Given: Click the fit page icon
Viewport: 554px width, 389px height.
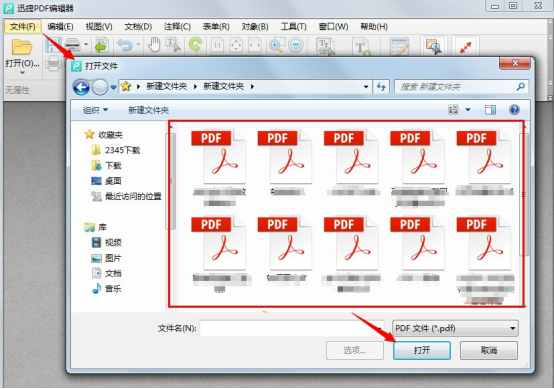Looking at the screenshot, I should coord(236,45).
